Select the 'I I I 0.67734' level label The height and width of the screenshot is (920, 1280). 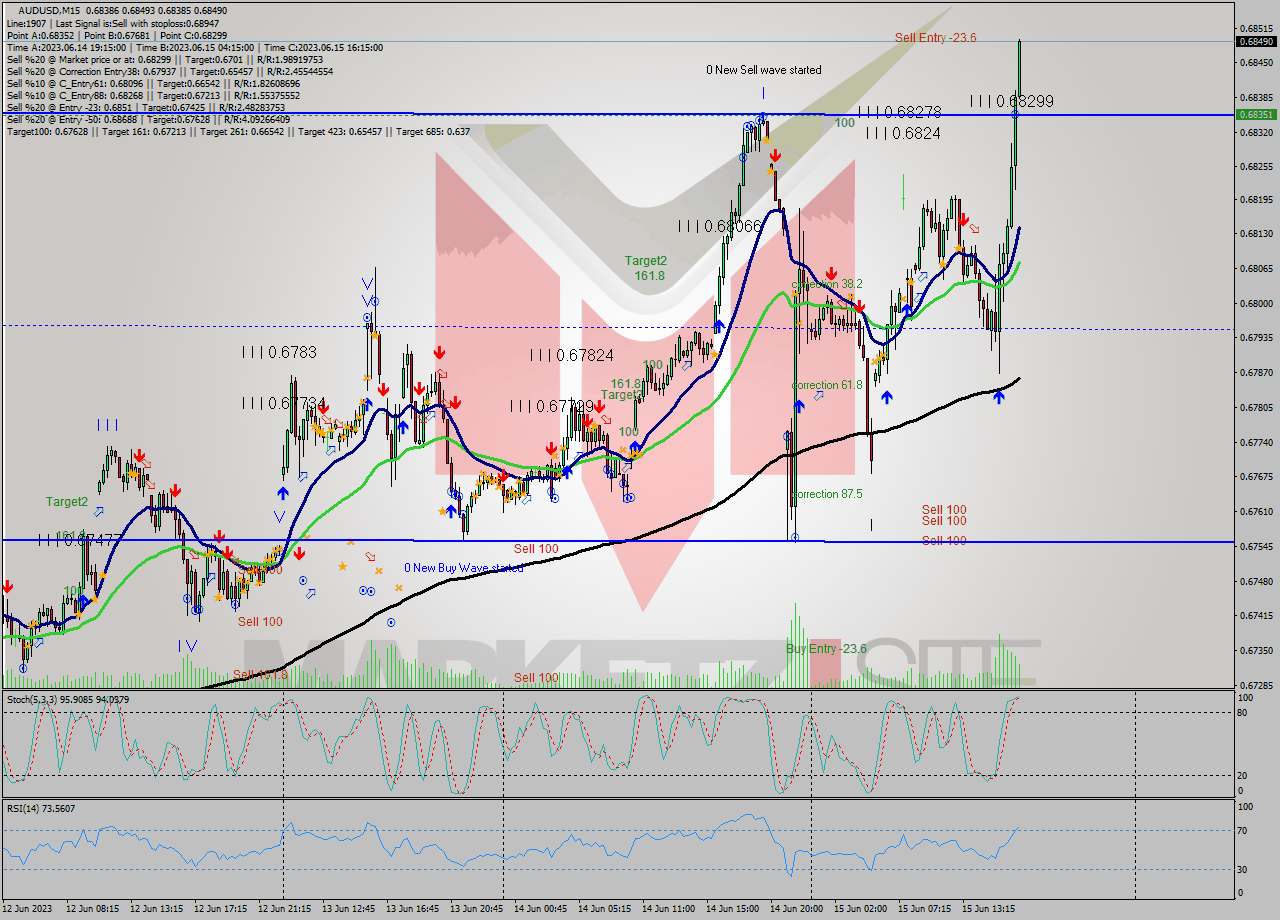(x=284, y=403)
